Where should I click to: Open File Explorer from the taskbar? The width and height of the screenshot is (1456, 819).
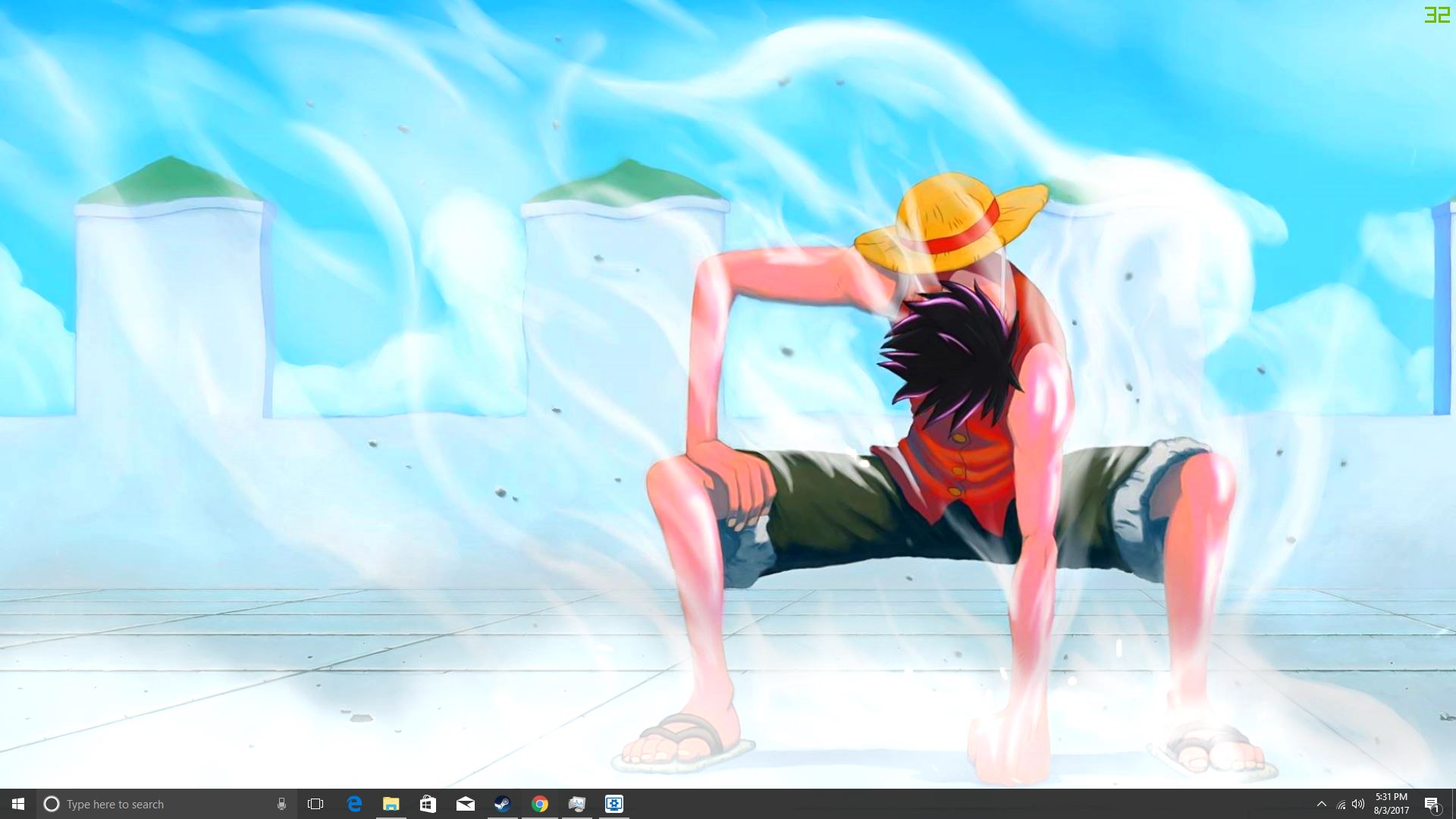[x=391, y=804]
